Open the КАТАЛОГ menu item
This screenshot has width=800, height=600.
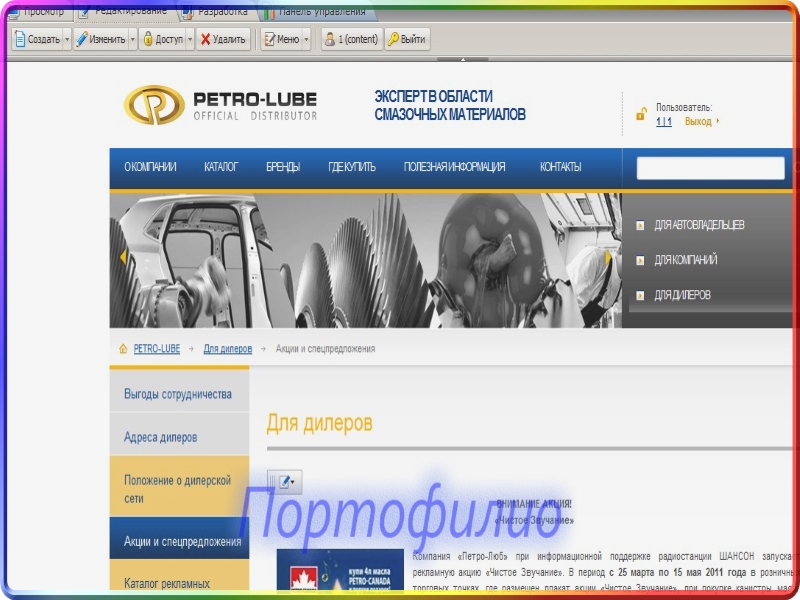(221, 167)
